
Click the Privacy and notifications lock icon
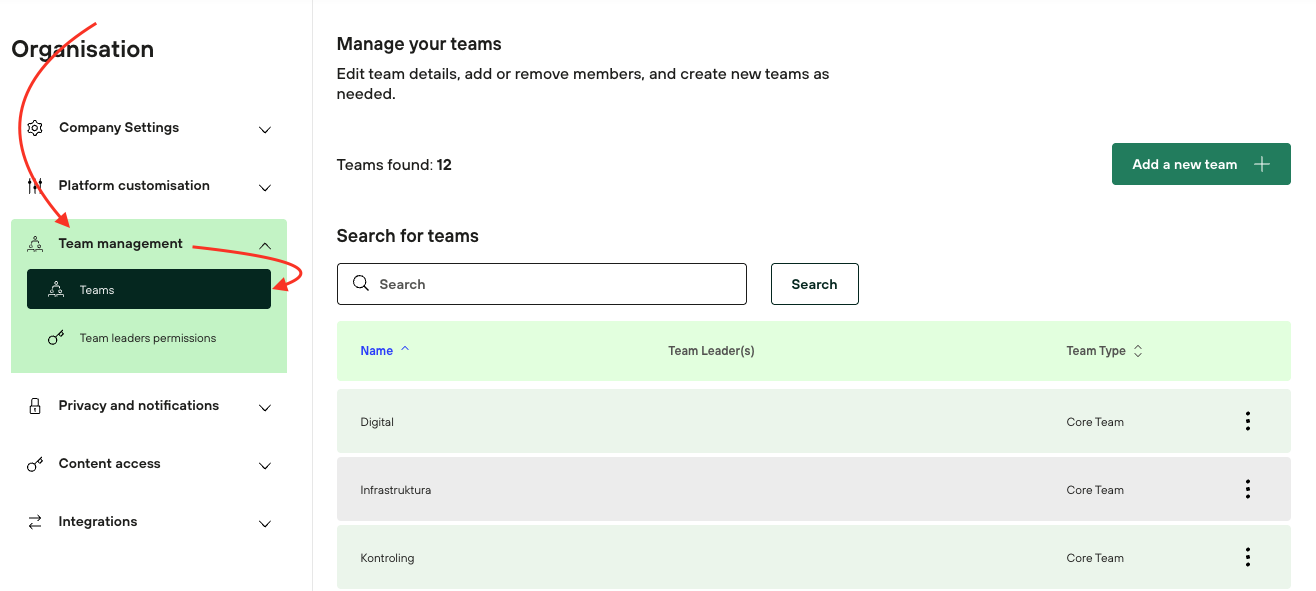(35, 406)
